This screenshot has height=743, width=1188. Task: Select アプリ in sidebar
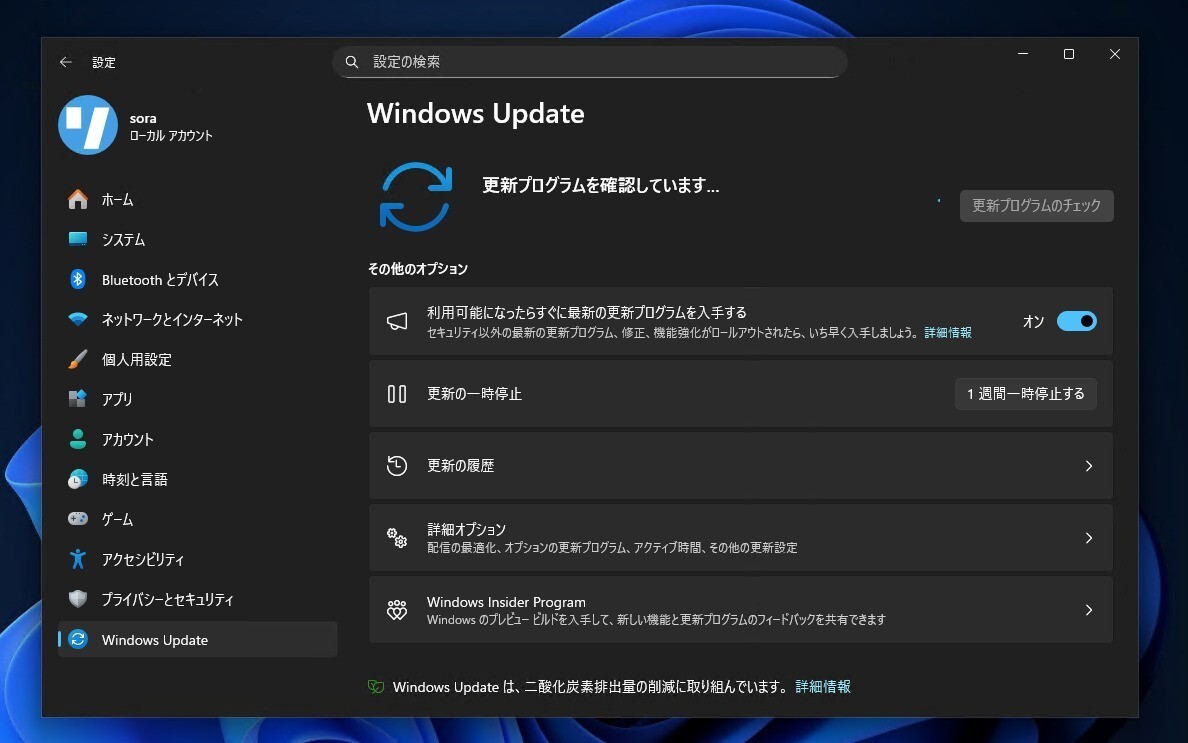click(x=198, y=398)
